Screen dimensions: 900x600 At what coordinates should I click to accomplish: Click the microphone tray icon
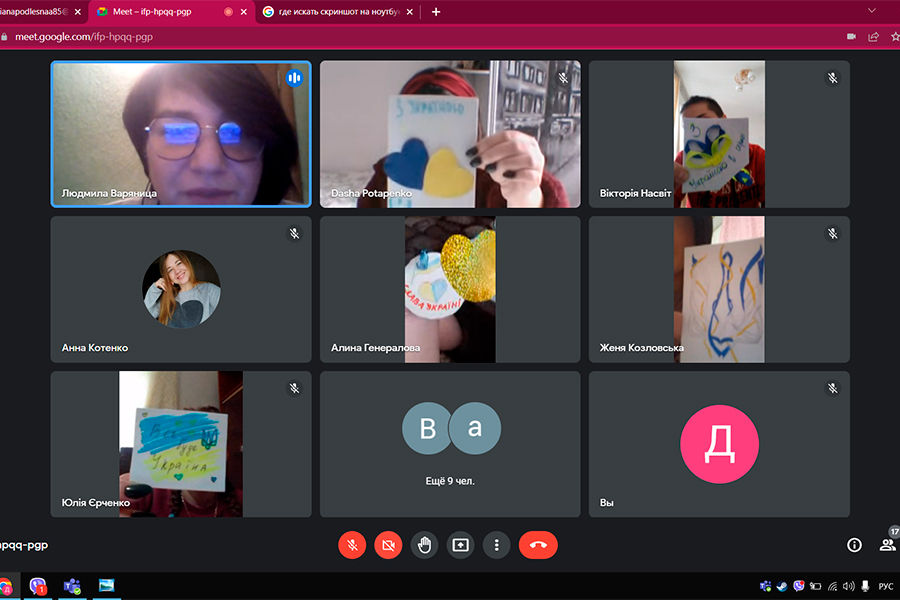coord(865,586)
